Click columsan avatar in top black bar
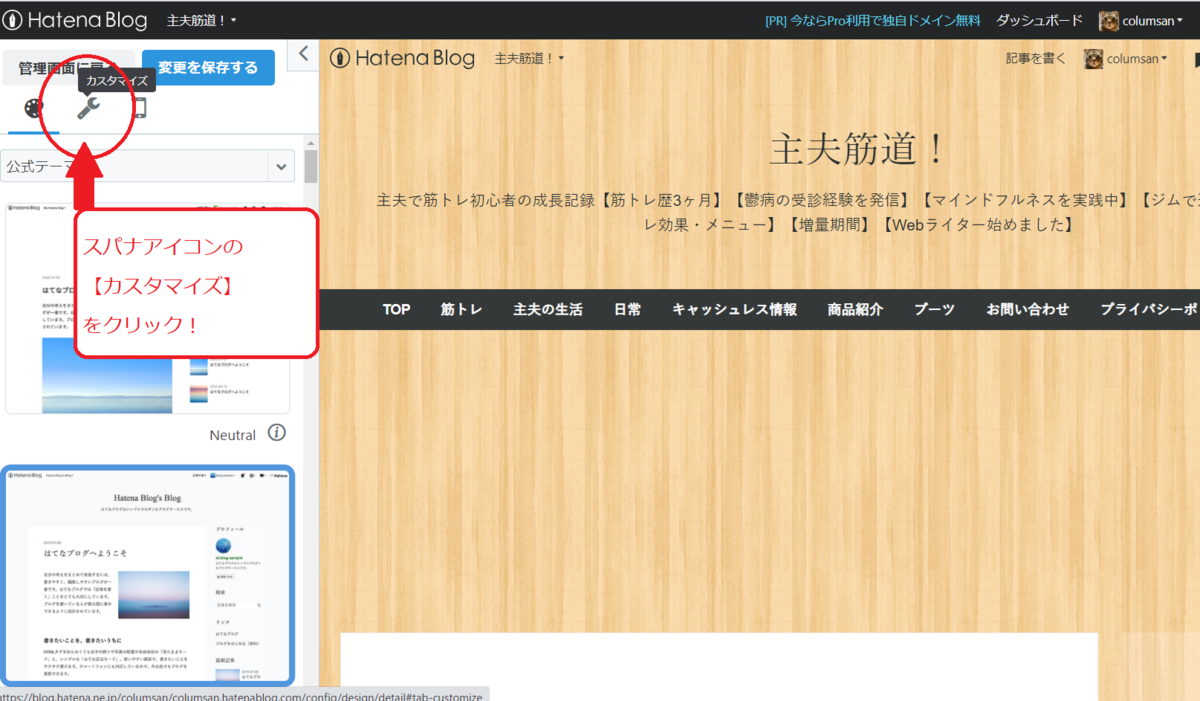This screenshot has height=701, width=1200. point(1108,20)
